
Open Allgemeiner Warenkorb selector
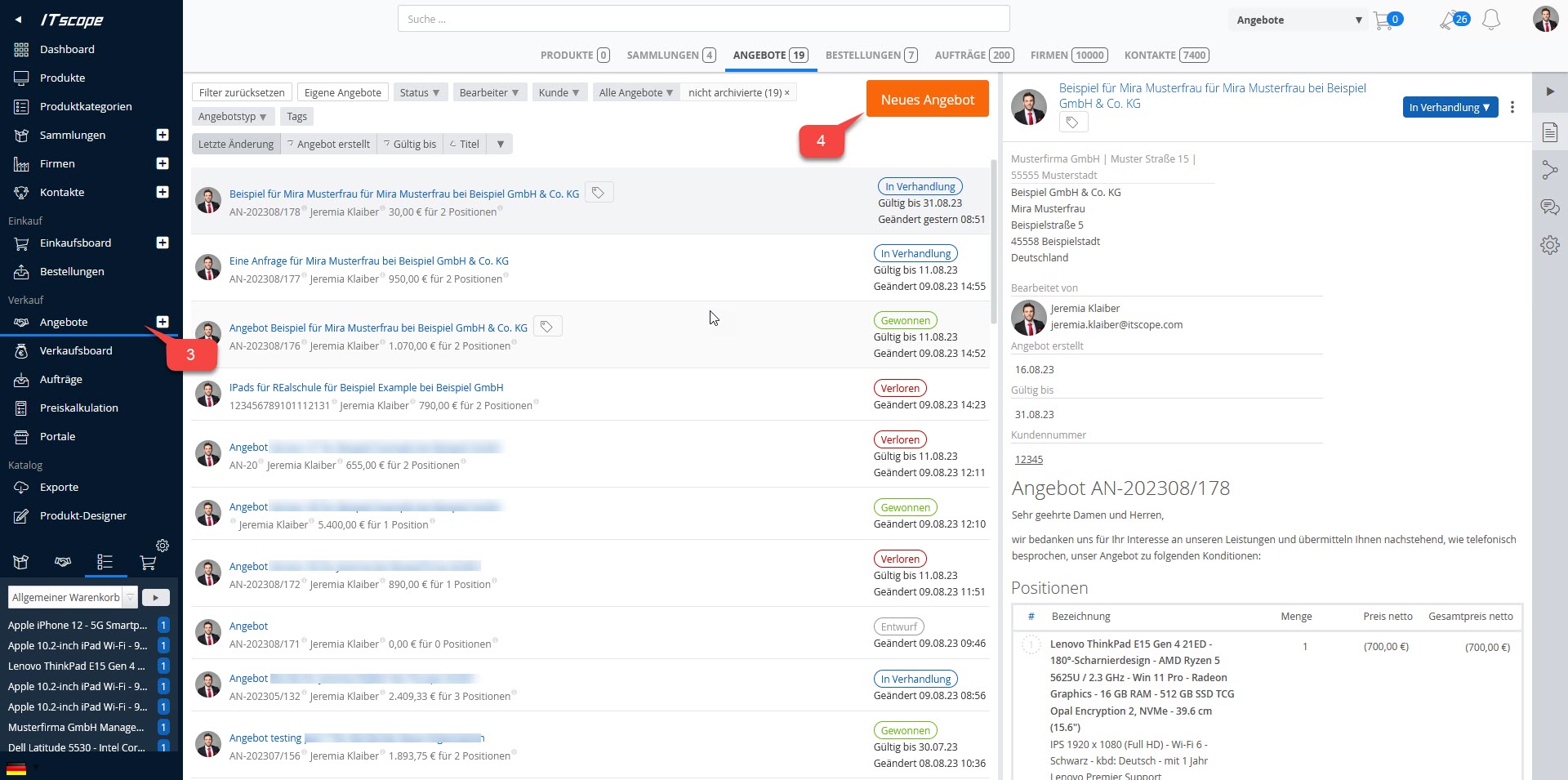coord(73,598)
